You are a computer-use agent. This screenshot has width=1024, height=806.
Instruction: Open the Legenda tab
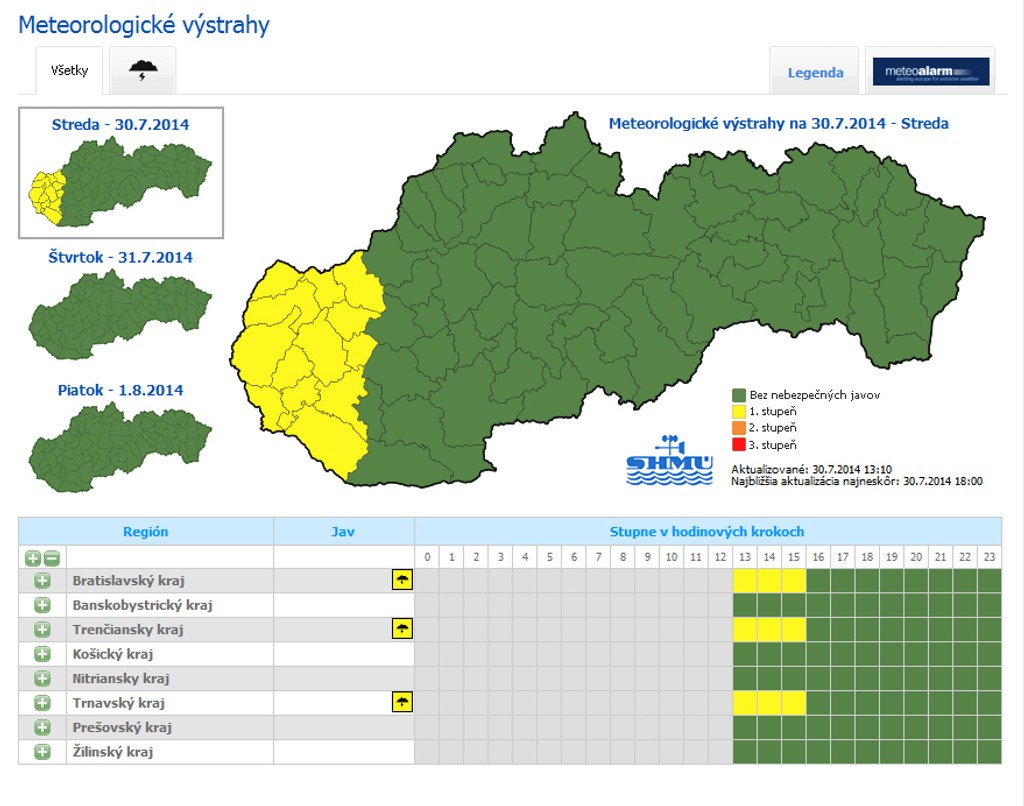(815, 72)
